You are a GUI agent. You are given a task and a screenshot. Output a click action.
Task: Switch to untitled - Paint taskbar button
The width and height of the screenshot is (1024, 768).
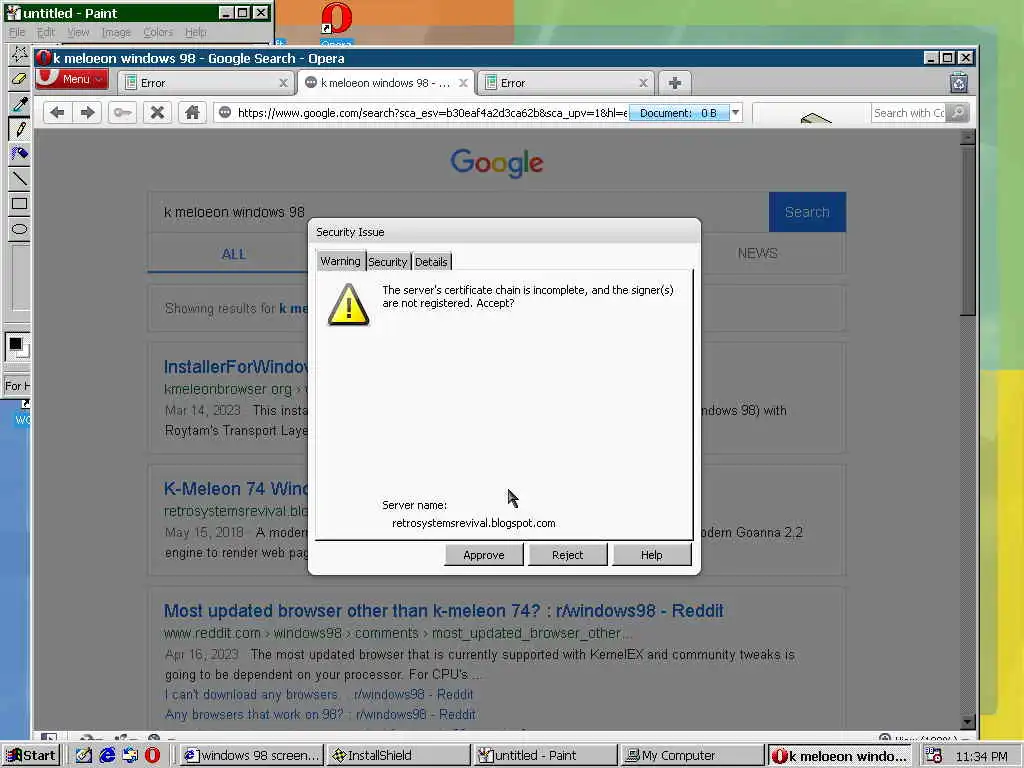(545, 756)
